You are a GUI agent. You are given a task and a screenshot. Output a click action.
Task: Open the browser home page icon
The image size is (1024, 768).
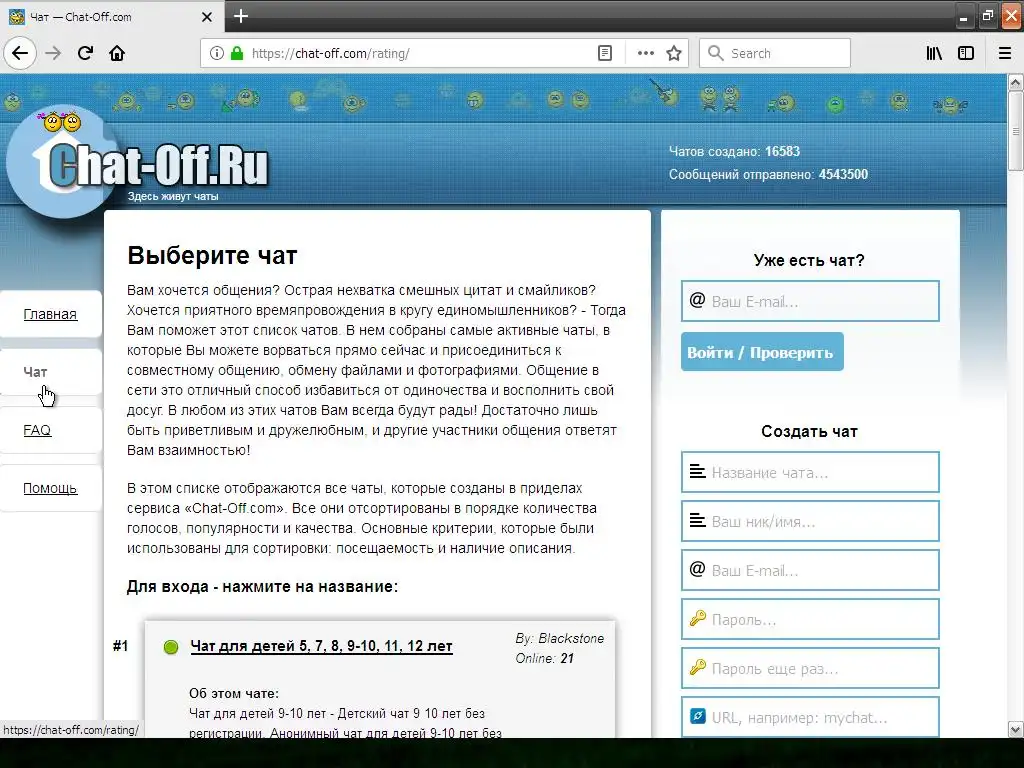click(117, 53)
